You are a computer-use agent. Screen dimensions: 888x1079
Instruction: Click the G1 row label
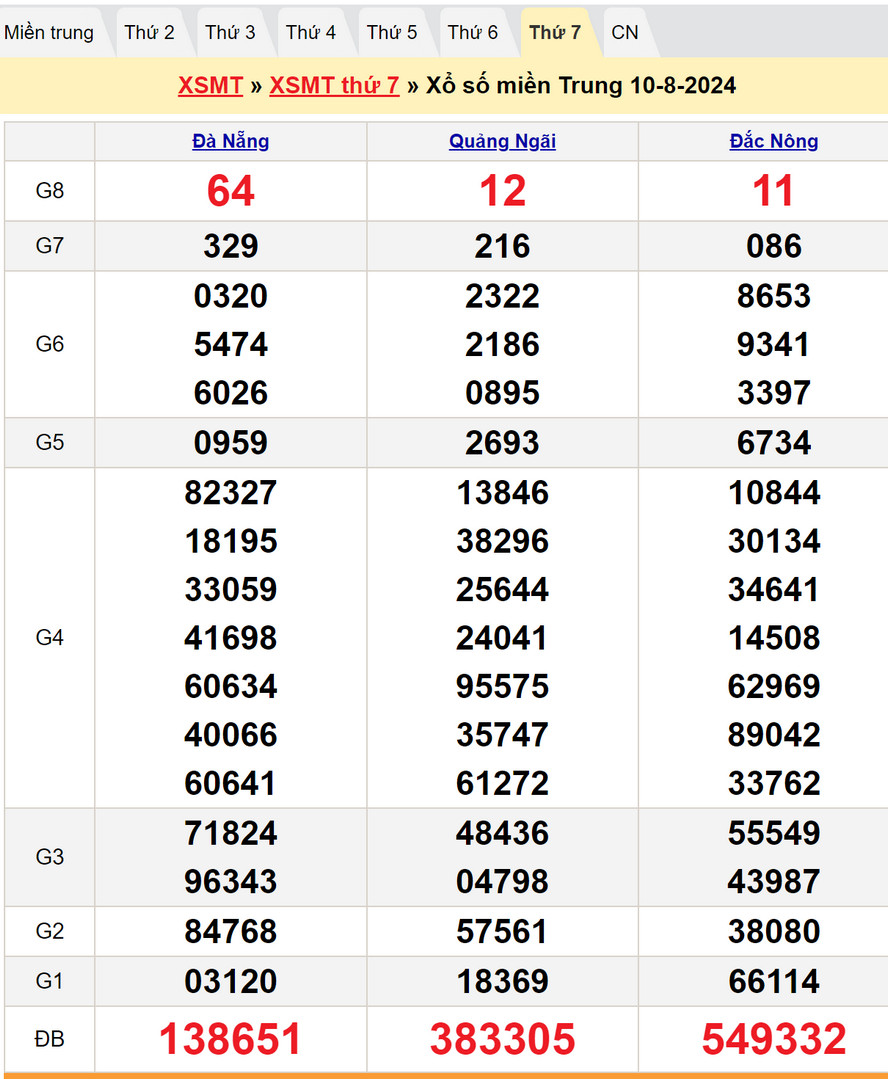[50, 981]
